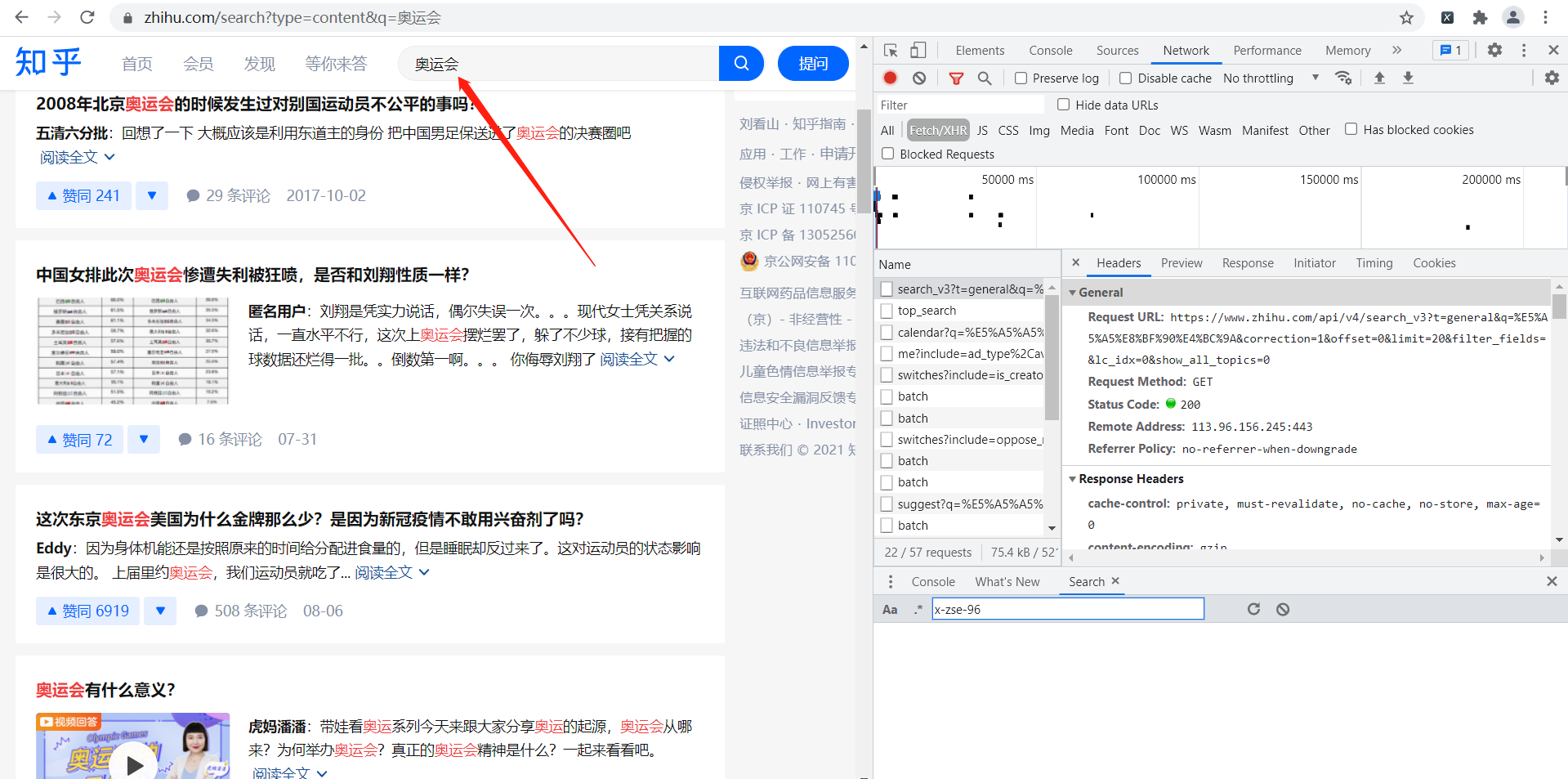The width and height of the screenshot is (1568, 779).
Task: Click the blue Zhihu search magnifier button
Action: click(x=741, y=63)
